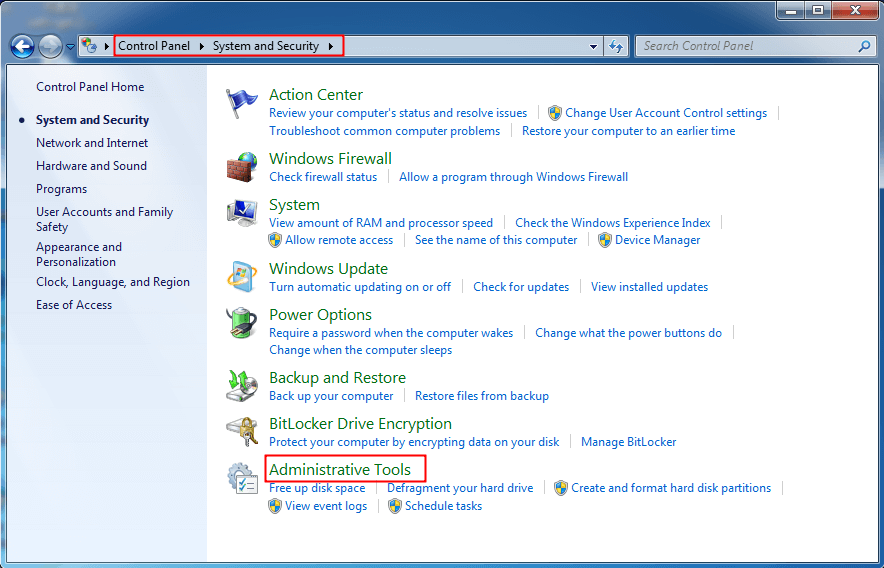This screenshot has width=884, height=568.
Task: Open Network and Internet category
Action: (x=92, y=143)
